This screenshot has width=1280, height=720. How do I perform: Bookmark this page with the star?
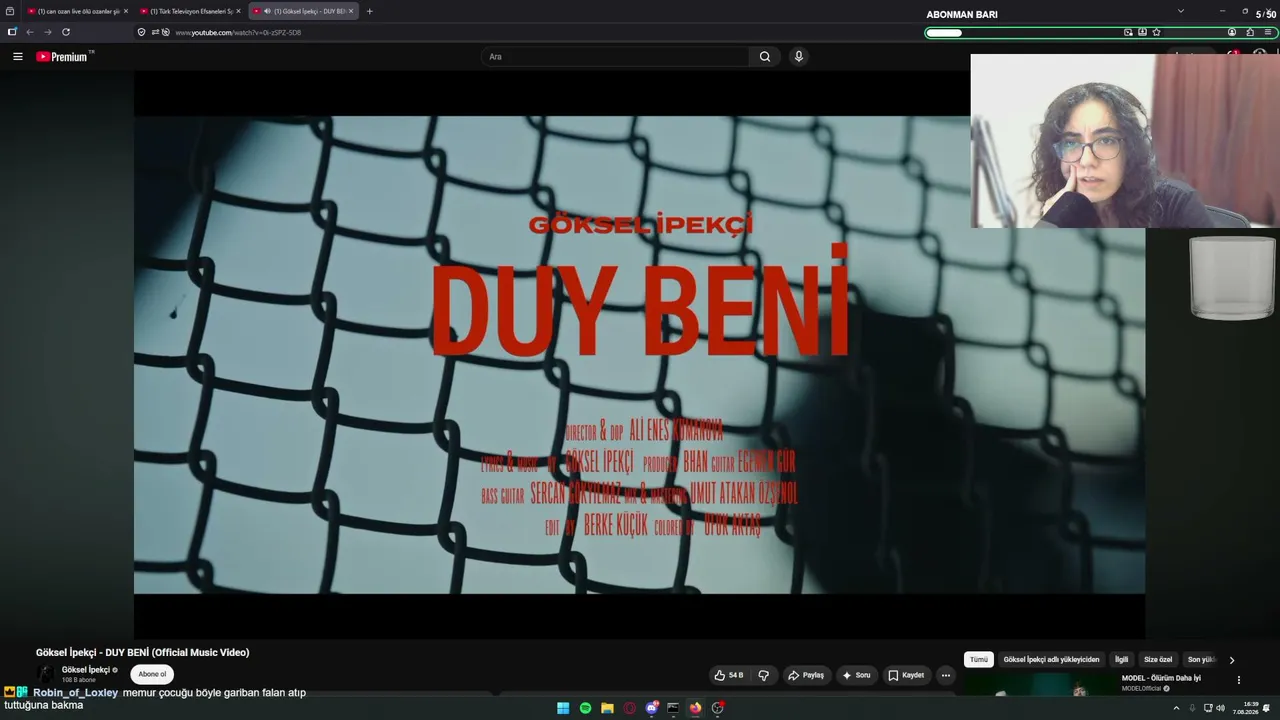click(x=1156, y=32)
